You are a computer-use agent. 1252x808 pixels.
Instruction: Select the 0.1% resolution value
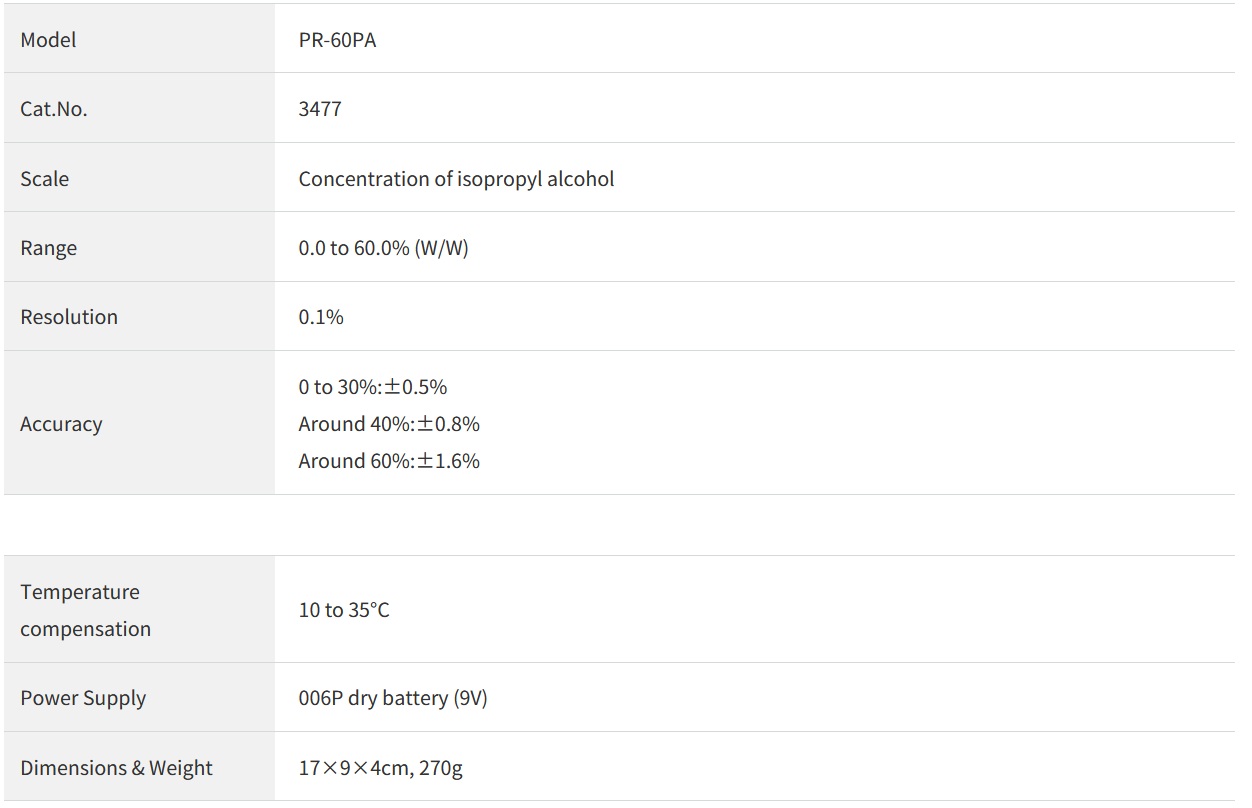coord(321,317)
